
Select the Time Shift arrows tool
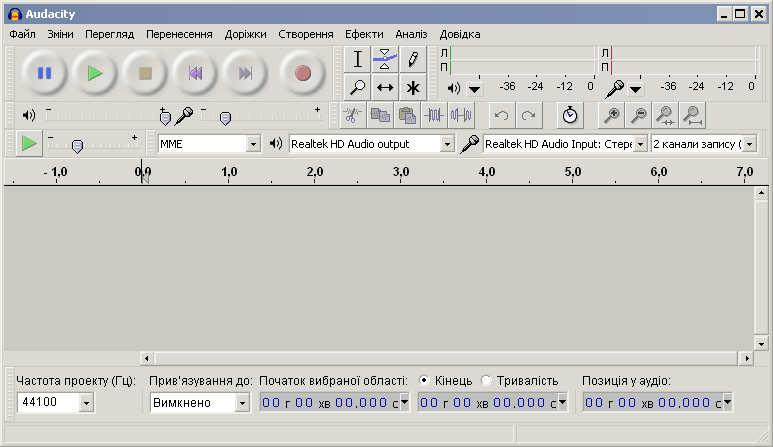[385, 88]
